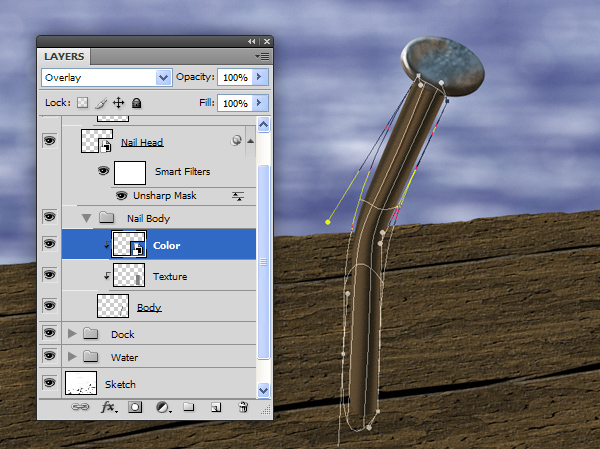Create a new group folder
Viewport: 600px width, 449px height.
pyautogui.click(x=188, y=407)
